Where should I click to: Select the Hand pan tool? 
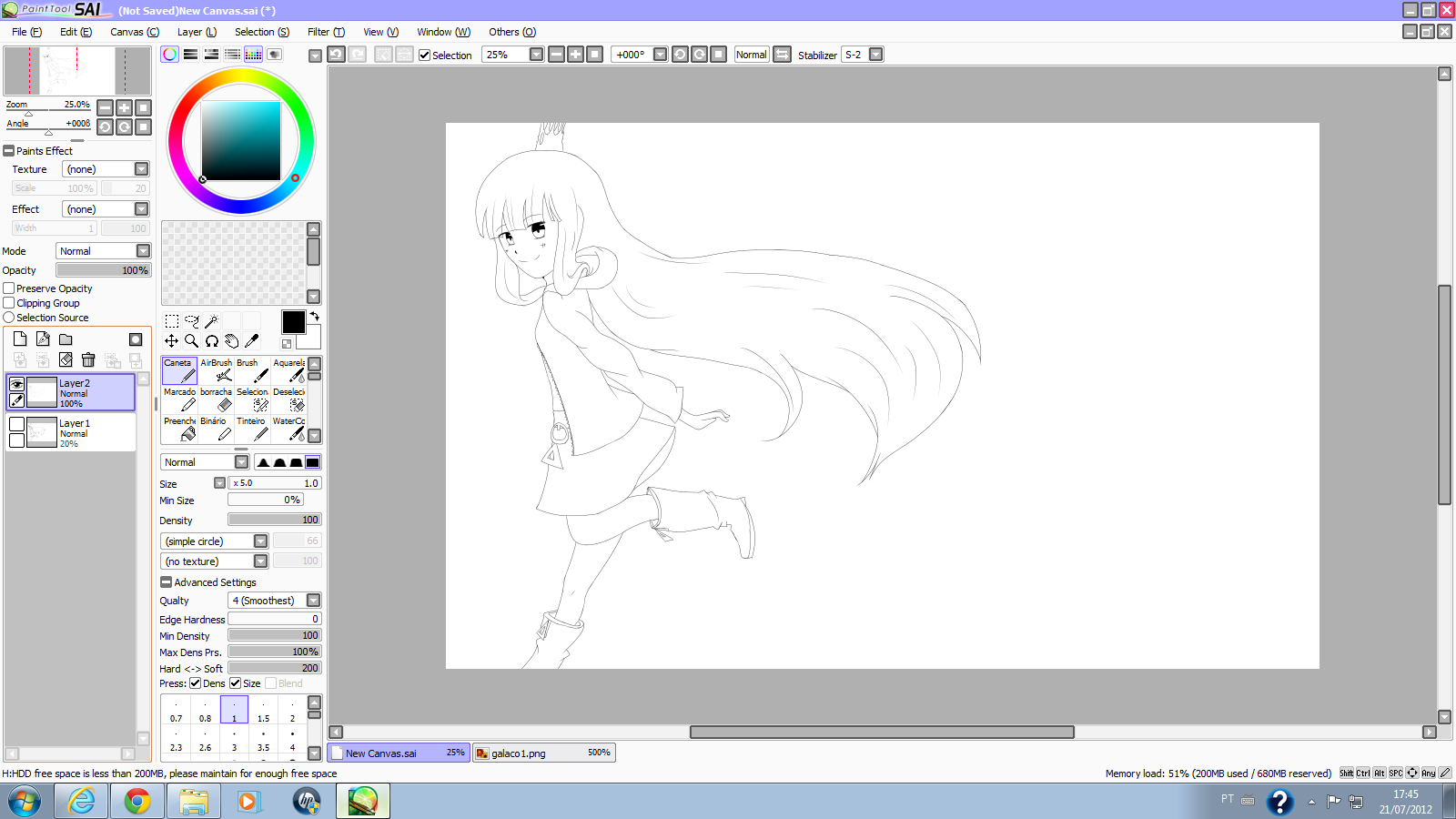click(x=231, y=341)
